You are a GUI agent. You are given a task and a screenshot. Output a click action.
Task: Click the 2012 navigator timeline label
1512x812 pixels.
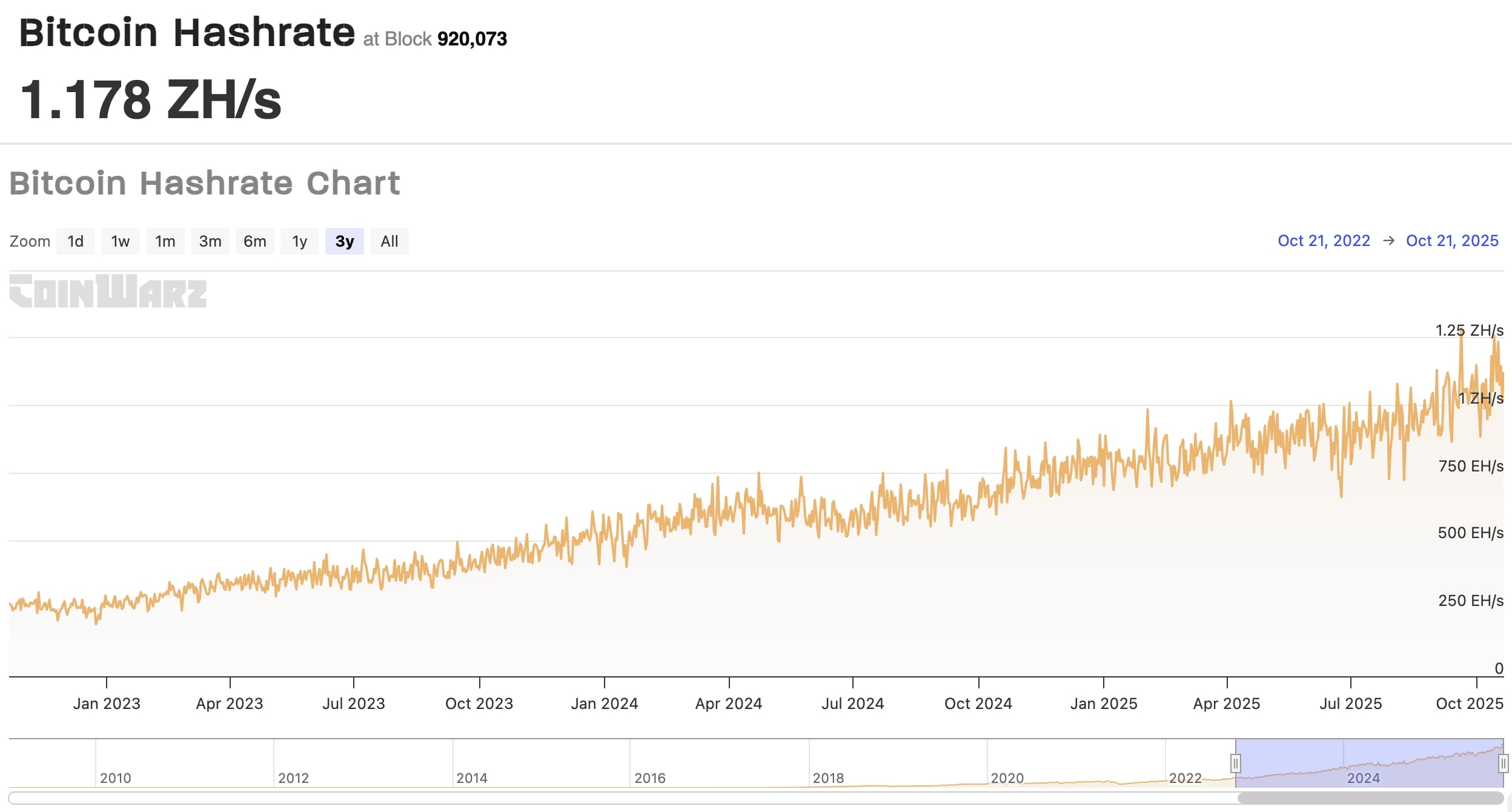(x=293, y=778)
